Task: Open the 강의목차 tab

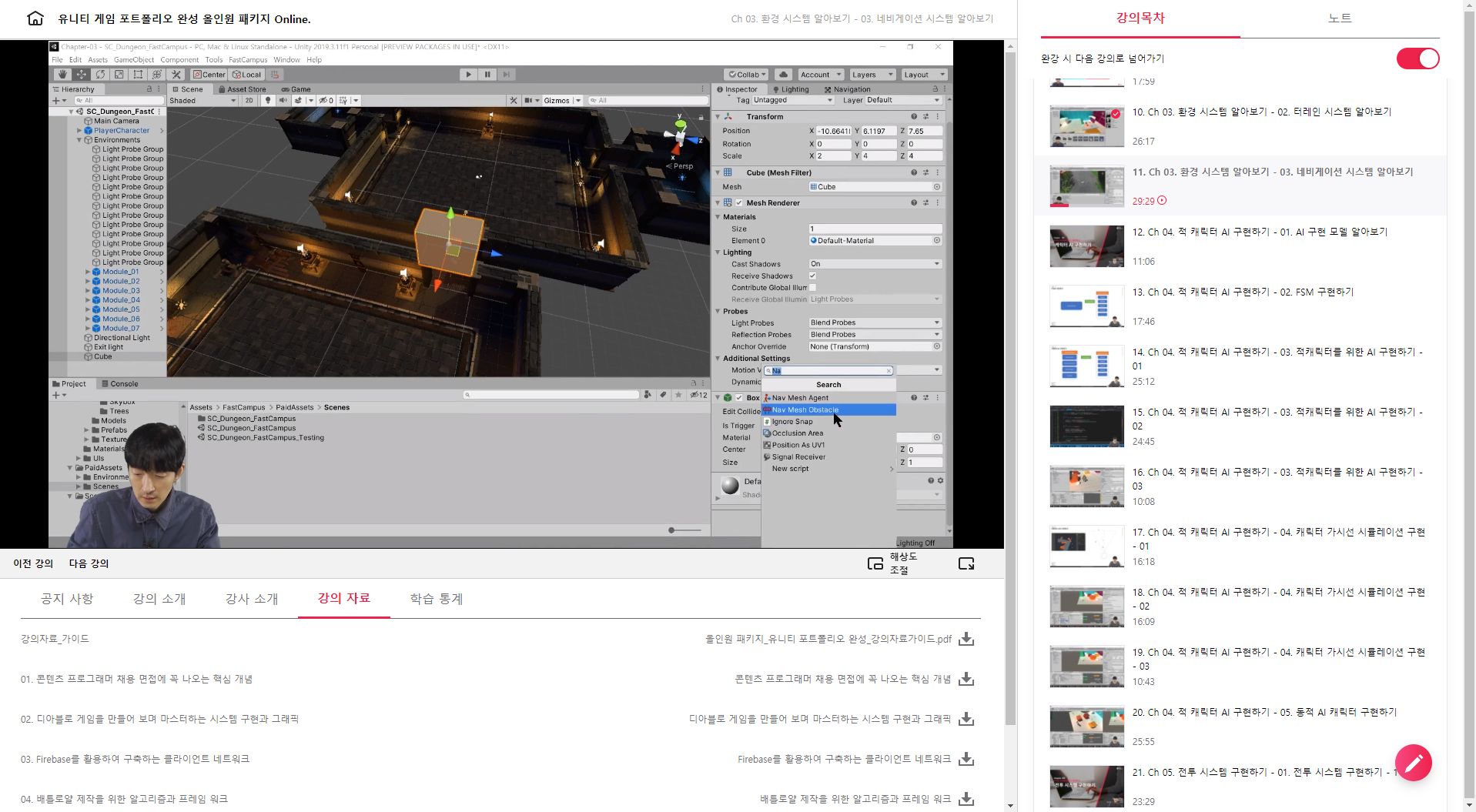Action: [x=1140, y=18]
